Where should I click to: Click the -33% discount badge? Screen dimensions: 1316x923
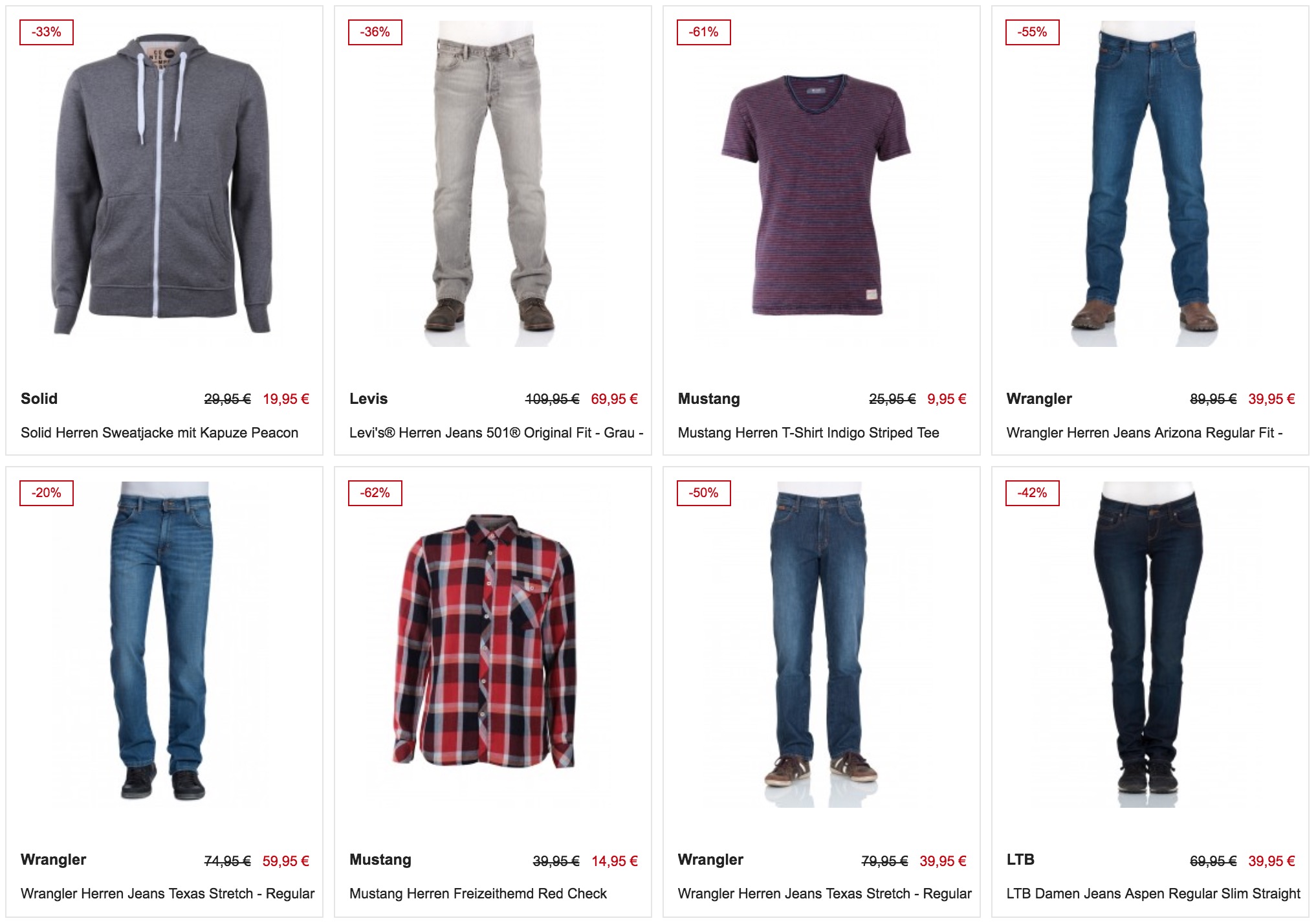[x=47, y=32]
